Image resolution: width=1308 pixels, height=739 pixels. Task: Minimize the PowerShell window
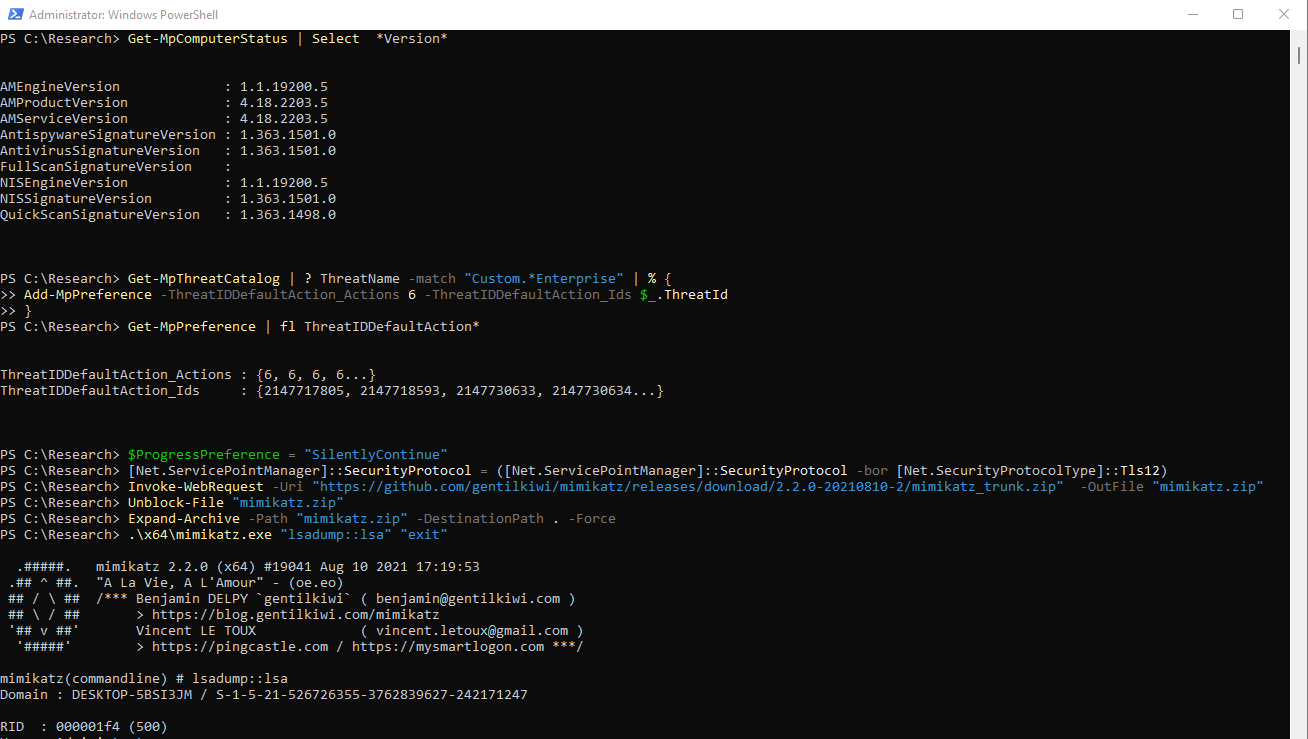coord(1192,15)
